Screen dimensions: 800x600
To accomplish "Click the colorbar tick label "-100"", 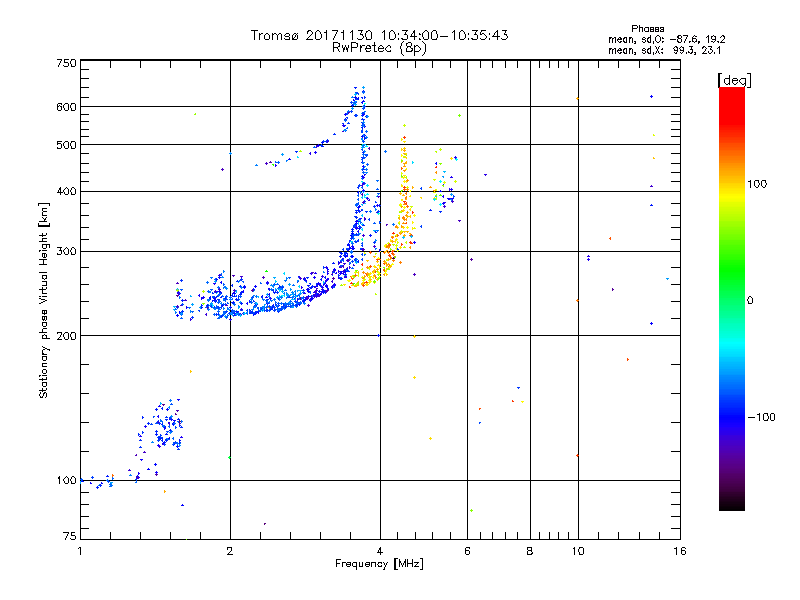I will click(762, 417).
